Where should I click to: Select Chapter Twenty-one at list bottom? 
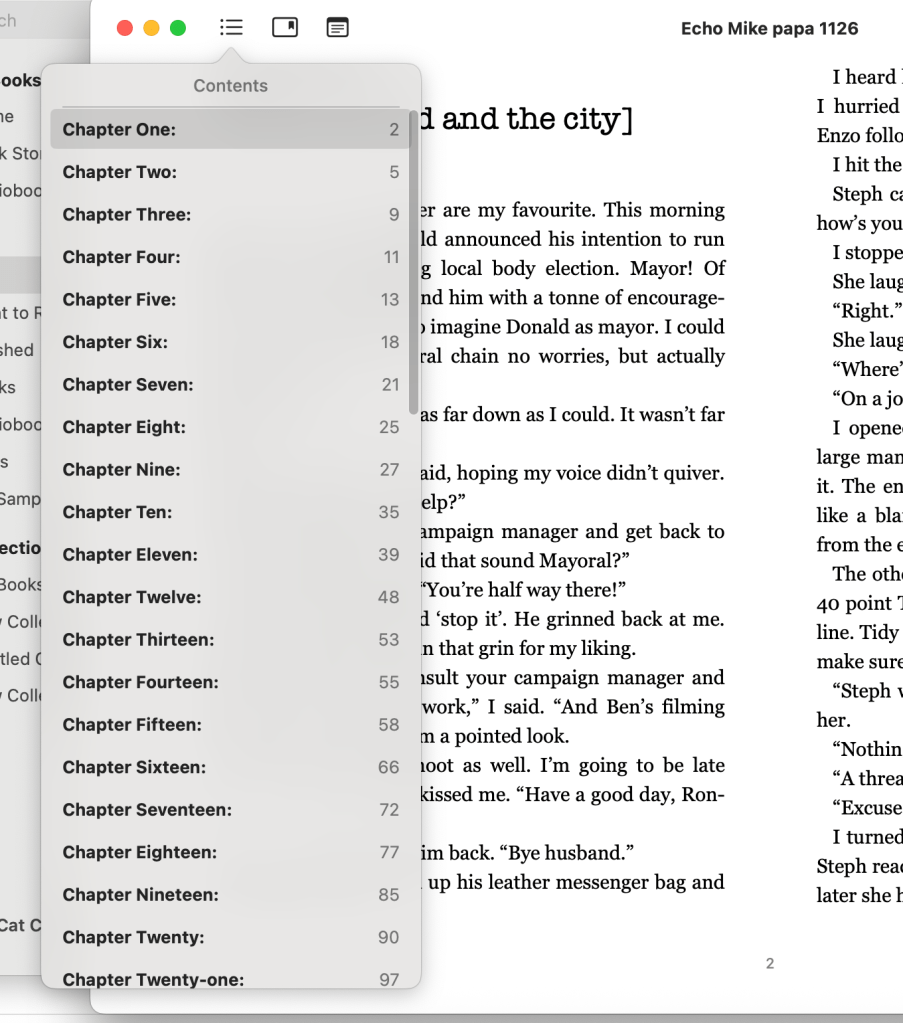[153, 980]
